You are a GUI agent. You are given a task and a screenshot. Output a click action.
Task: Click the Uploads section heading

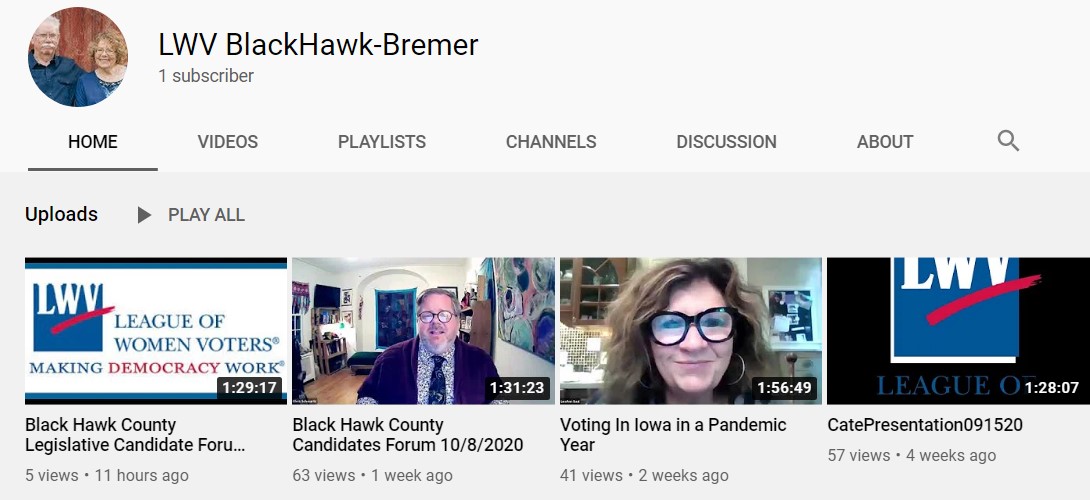(61, 214)
